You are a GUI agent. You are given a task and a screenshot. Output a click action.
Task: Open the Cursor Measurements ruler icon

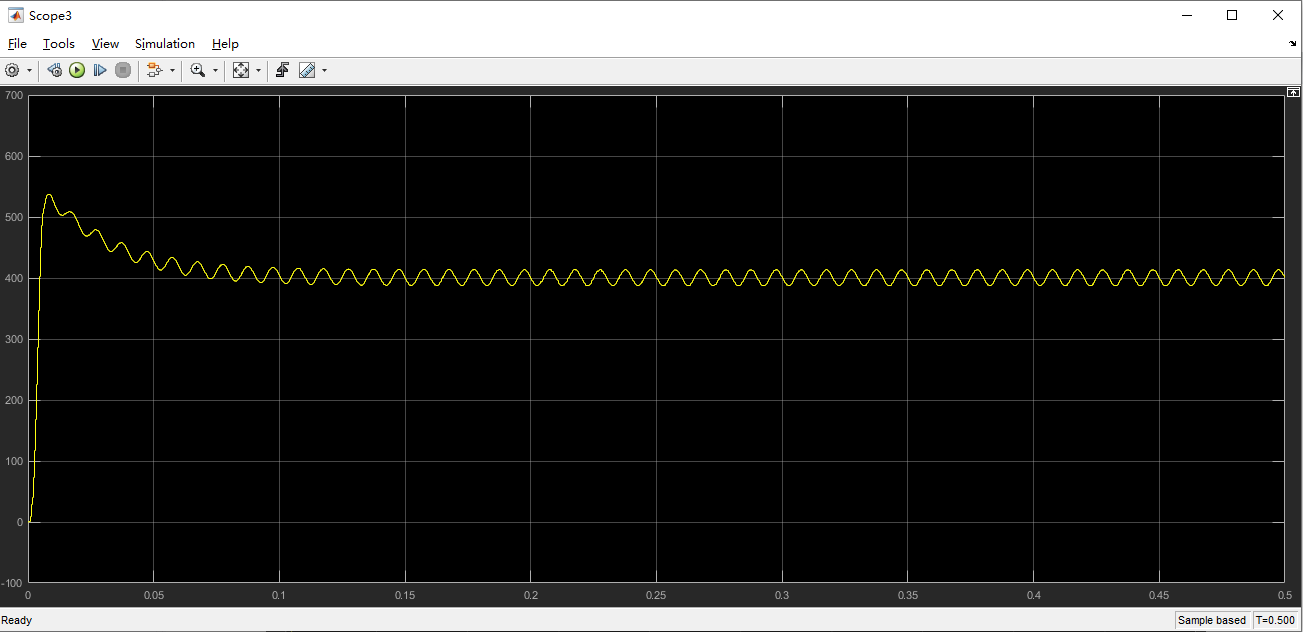point(307,70)
